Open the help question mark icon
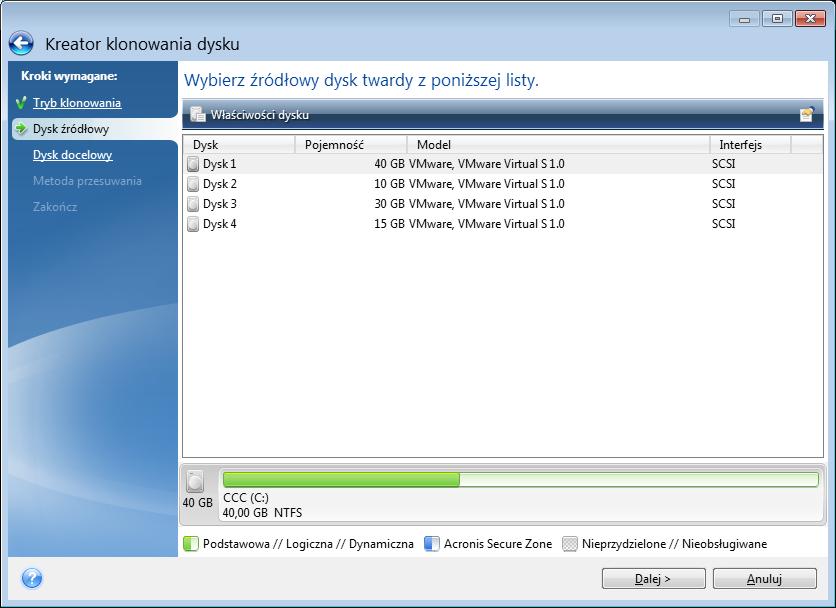Screen dimensions: 836x608 click(32, 578)
